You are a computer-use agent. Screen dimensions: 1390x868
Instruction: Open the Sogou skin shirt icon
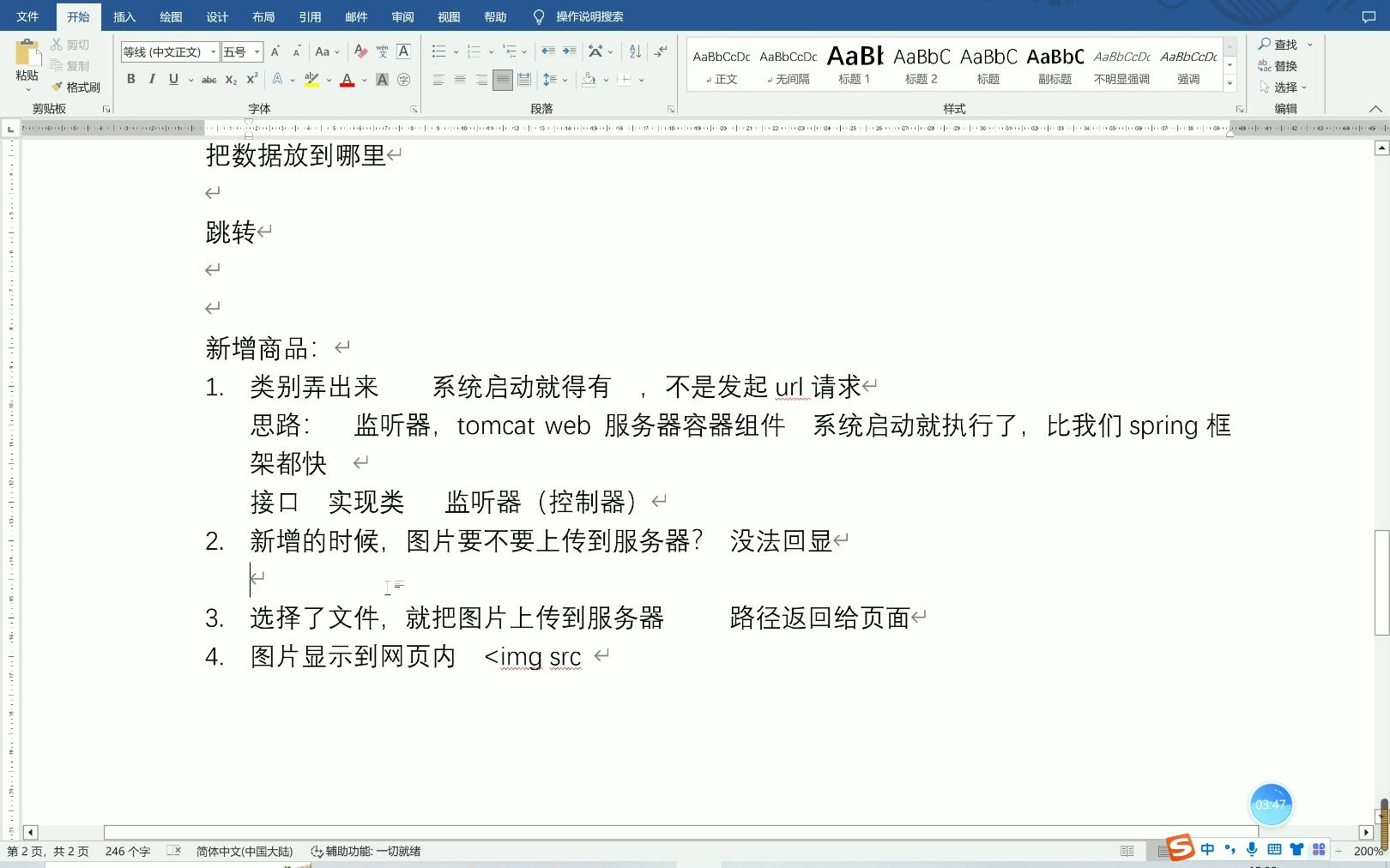click(1296, 849)
